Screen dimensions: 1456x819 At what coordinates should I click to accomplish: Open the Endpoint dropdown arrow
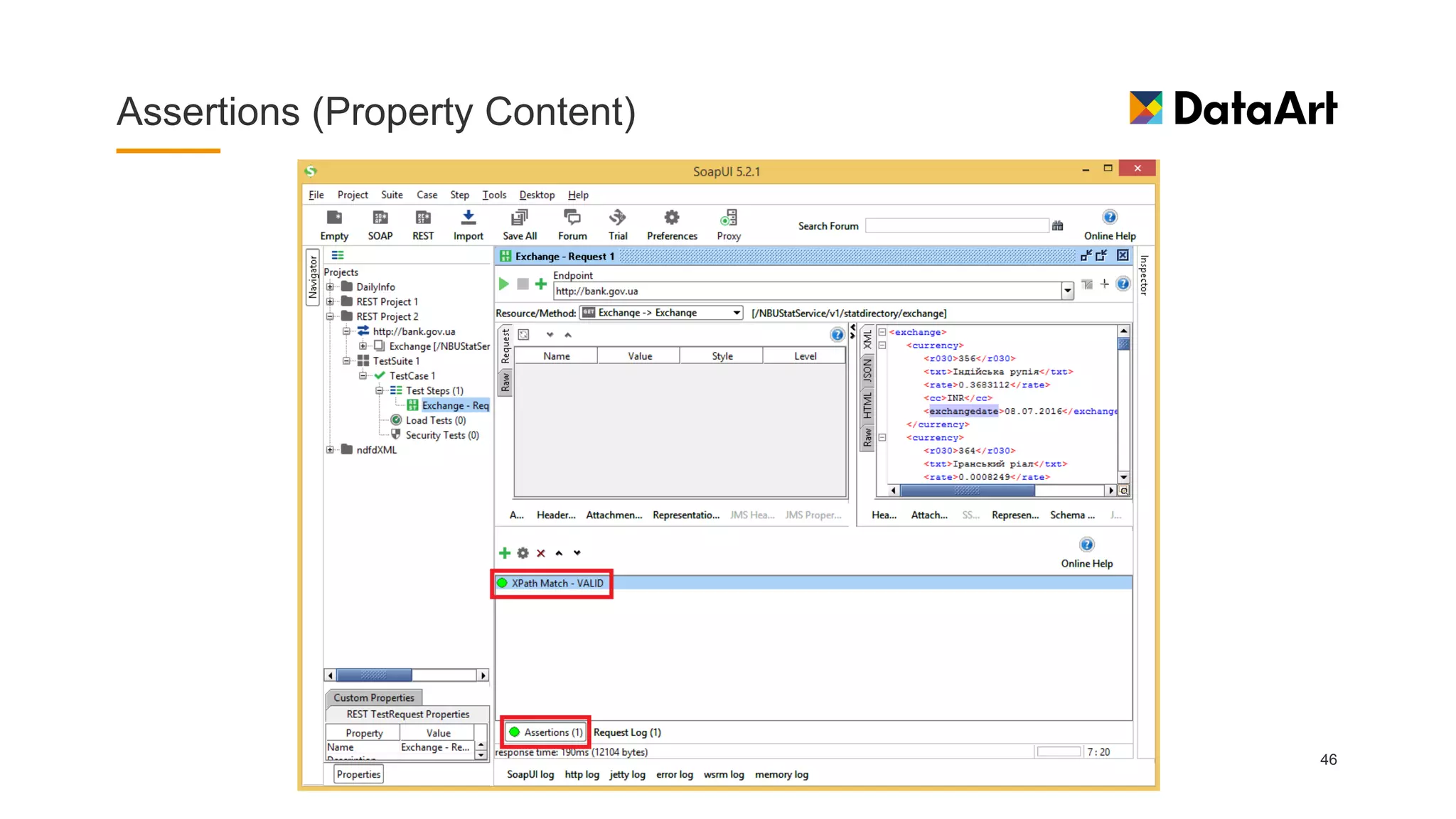[x=1067, y=291]
